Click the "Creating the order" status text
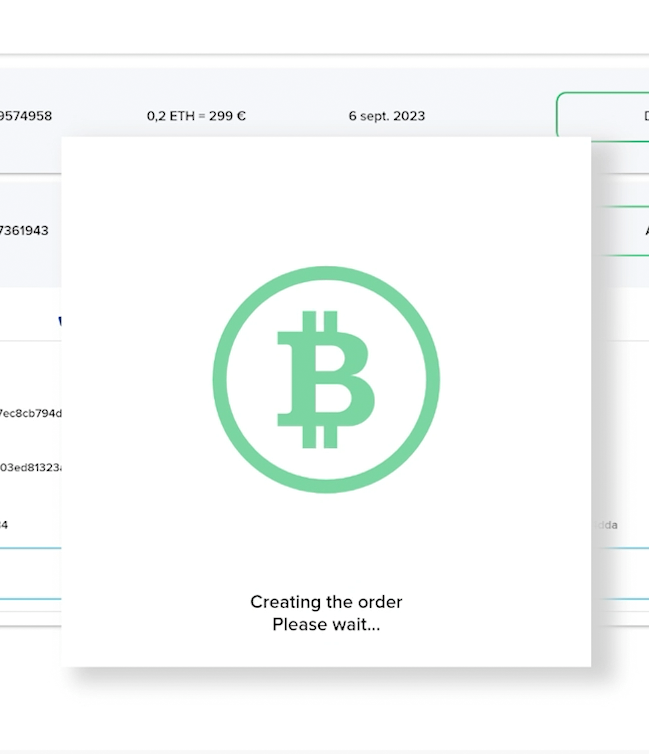Image resolution: width=649 pixels, height=754 pixels. pos(326,602)
